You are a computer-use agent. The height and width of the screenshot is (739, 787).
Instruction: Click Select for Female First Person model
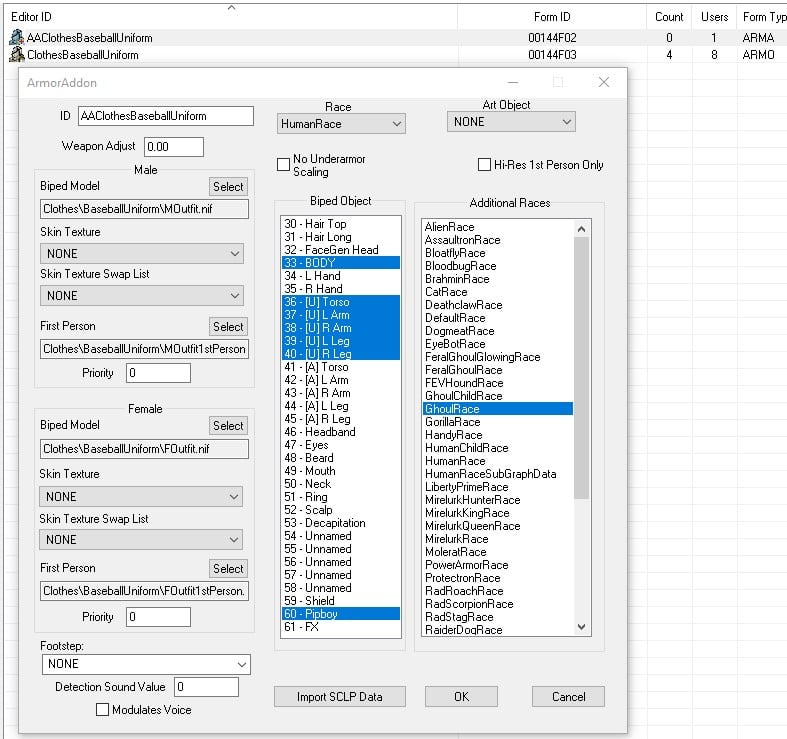(x=228, y=569)
